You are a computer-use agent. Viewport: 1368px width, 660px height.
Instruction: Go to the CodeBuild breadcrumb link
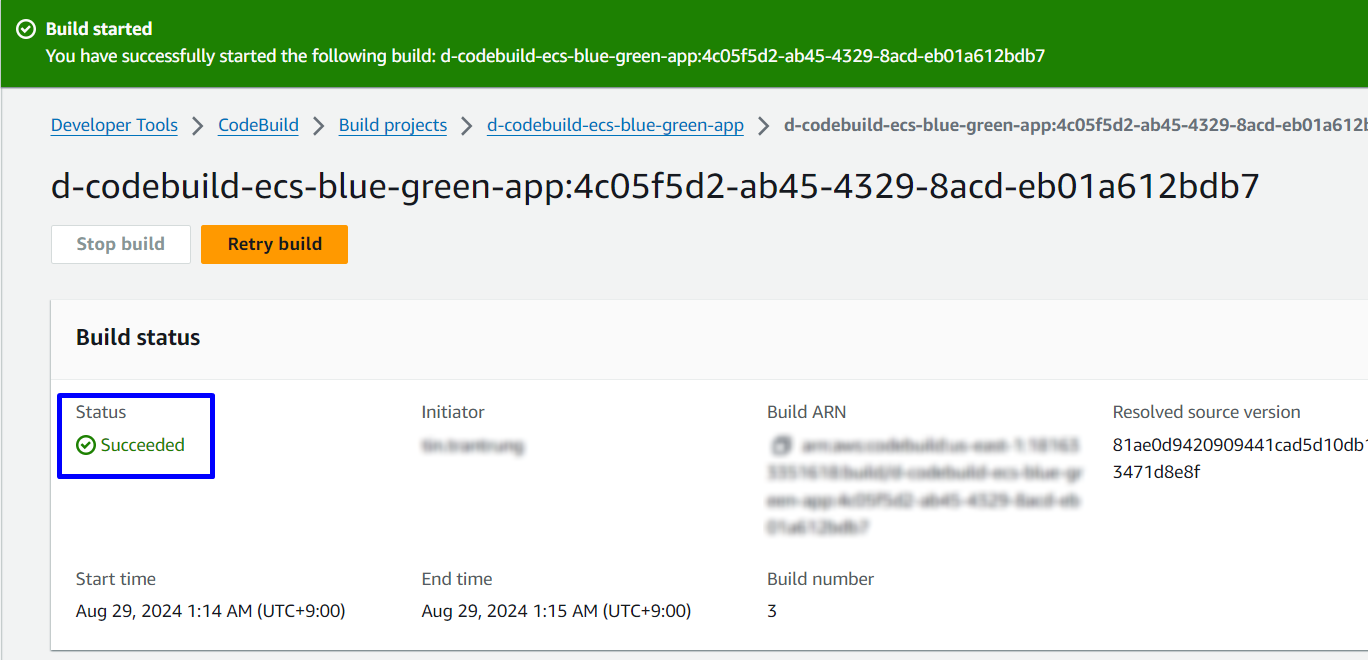[258, 125]
